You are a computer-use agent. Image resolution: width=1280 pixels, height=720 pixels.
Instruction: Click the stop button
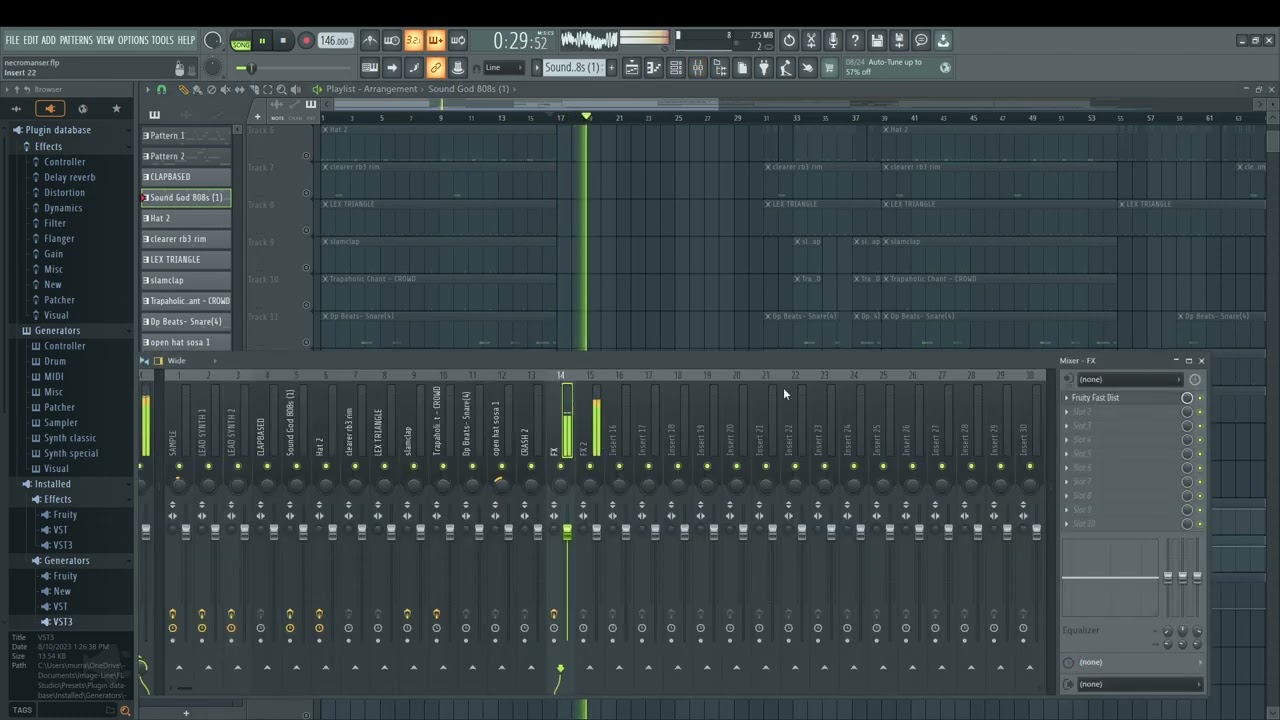pos(283,42)
